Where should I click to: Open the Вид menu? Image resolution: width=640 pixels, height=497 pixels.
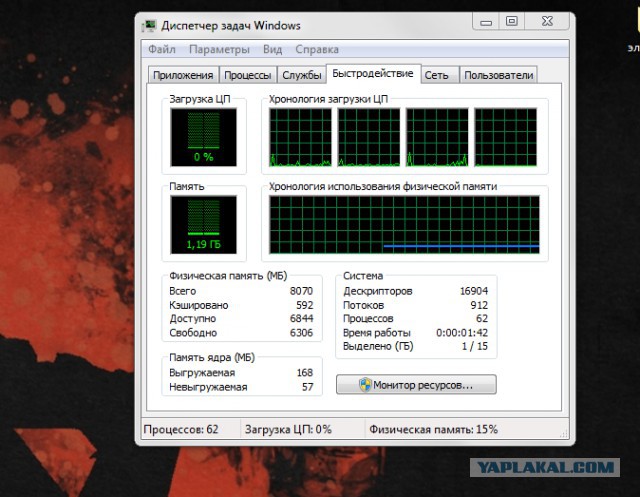coord(272,49)
